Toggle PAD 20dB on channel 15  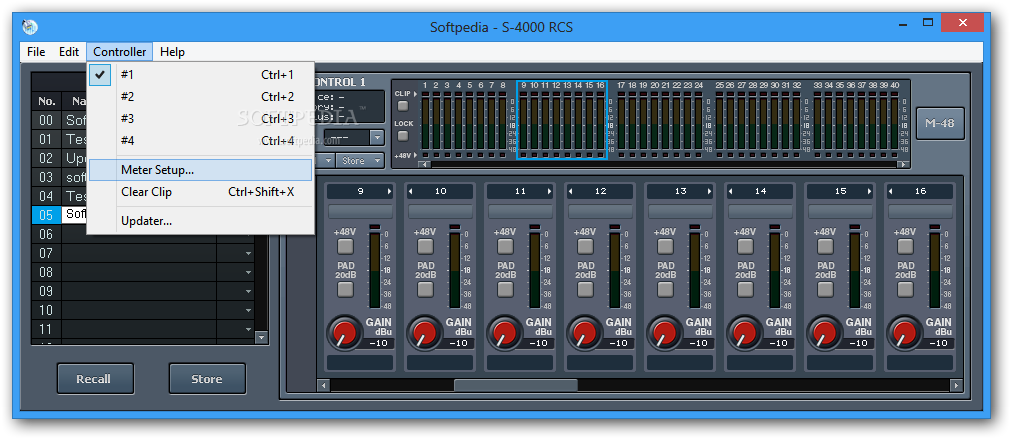pos(825,289)
